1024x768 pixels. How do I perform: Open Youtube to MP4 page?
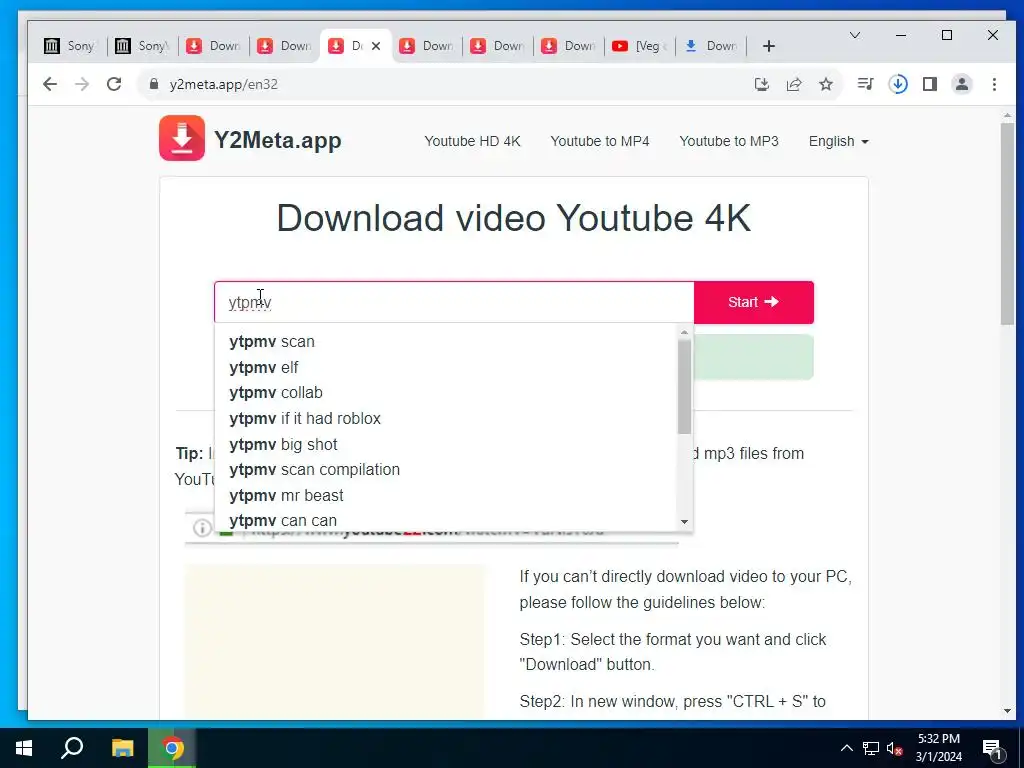(600, 141)
